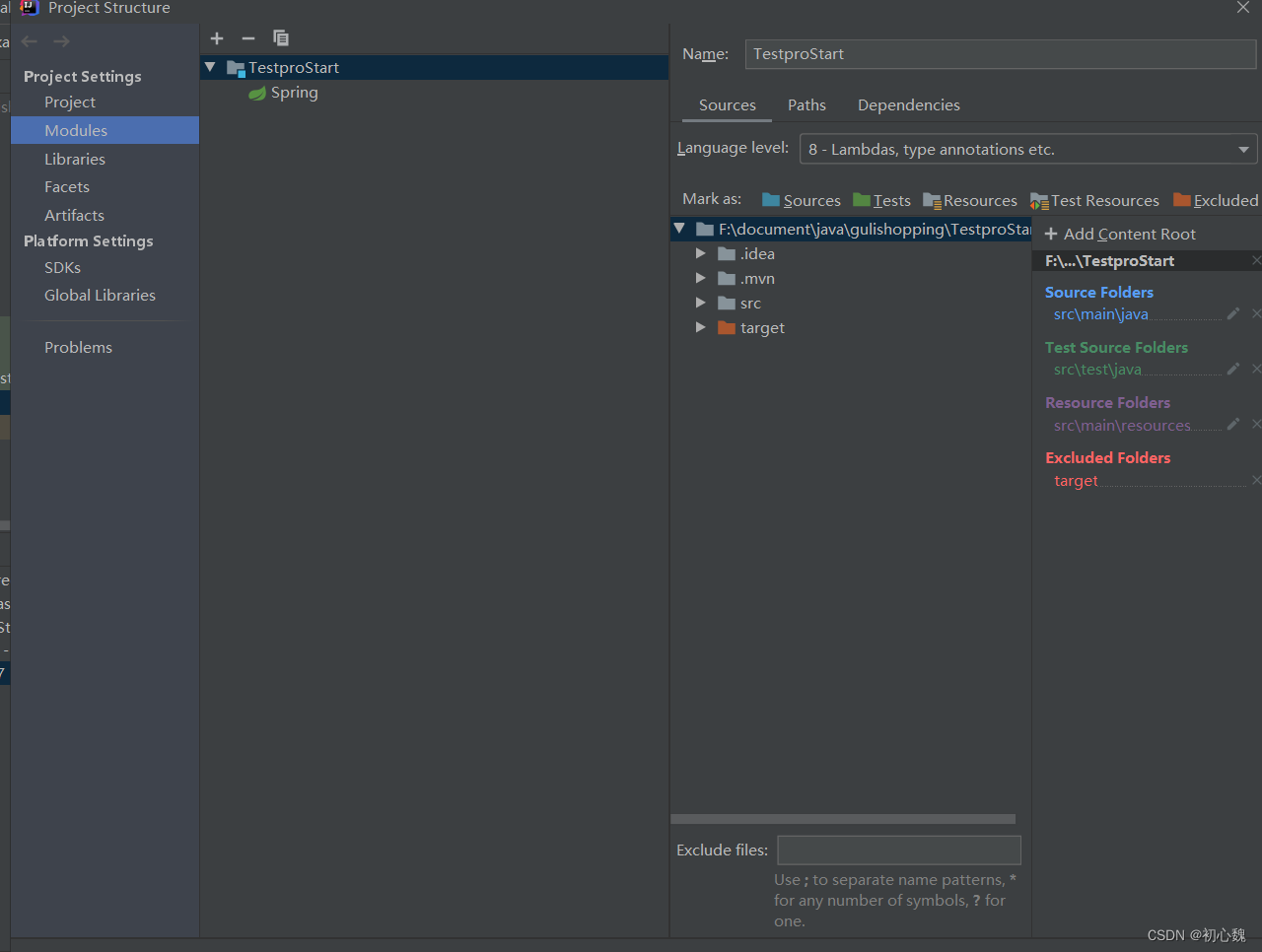Go forward with the right arrow
Image resolution: width=1262 pixels, height=952 pixels.
[61, 41]
